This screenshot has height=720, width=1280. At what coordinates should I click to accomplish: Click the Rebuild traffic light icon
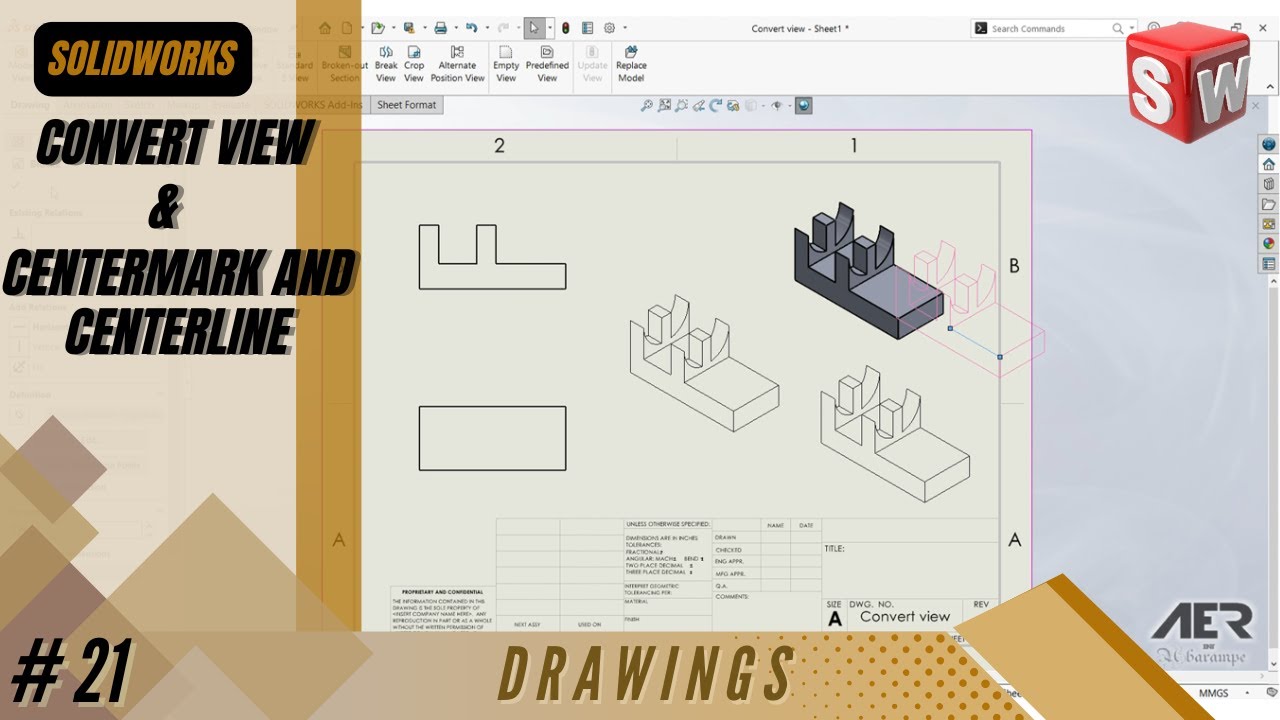(565, 28)
